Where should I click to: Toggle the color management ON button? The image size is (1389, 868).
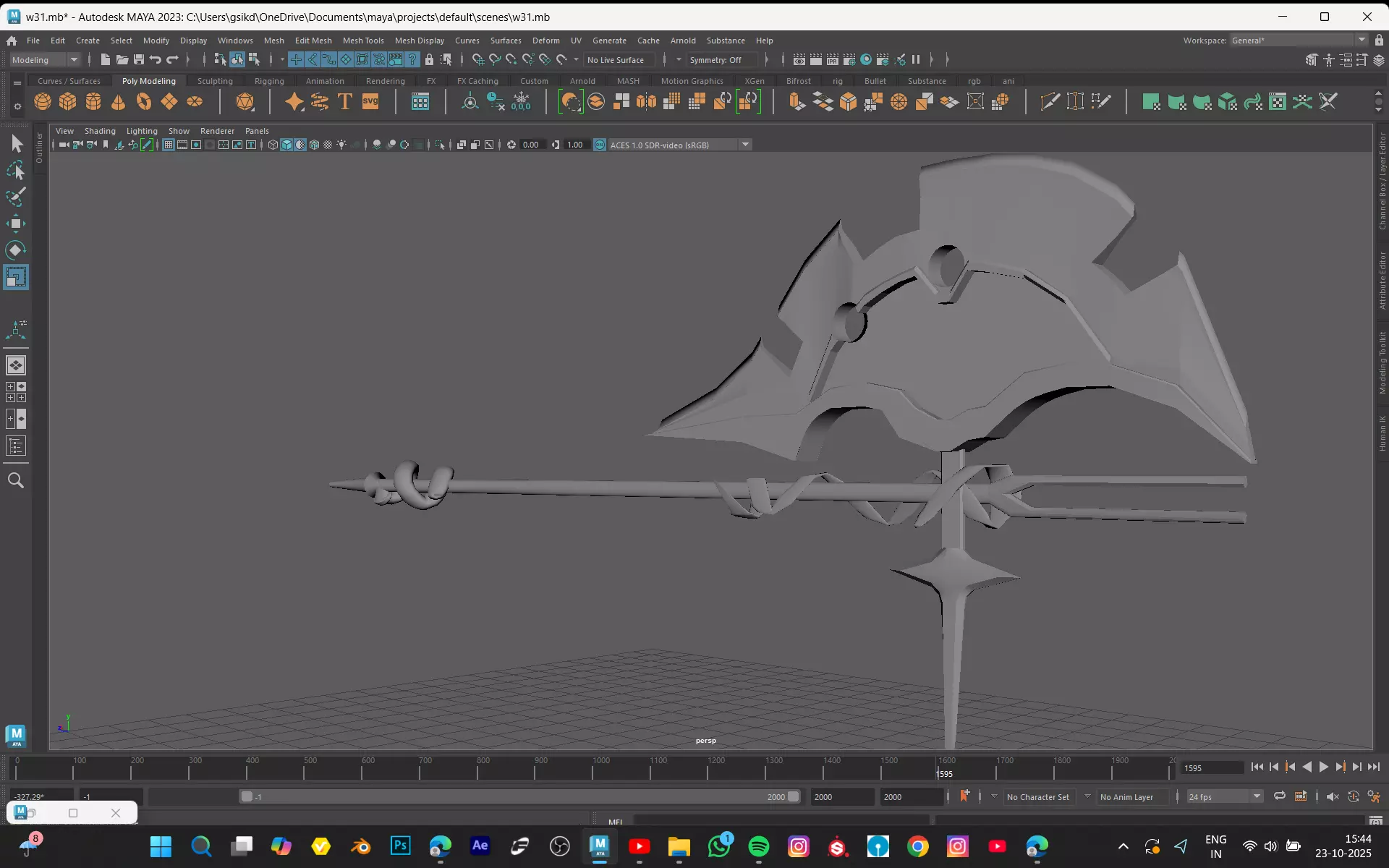tap(599, 145)
